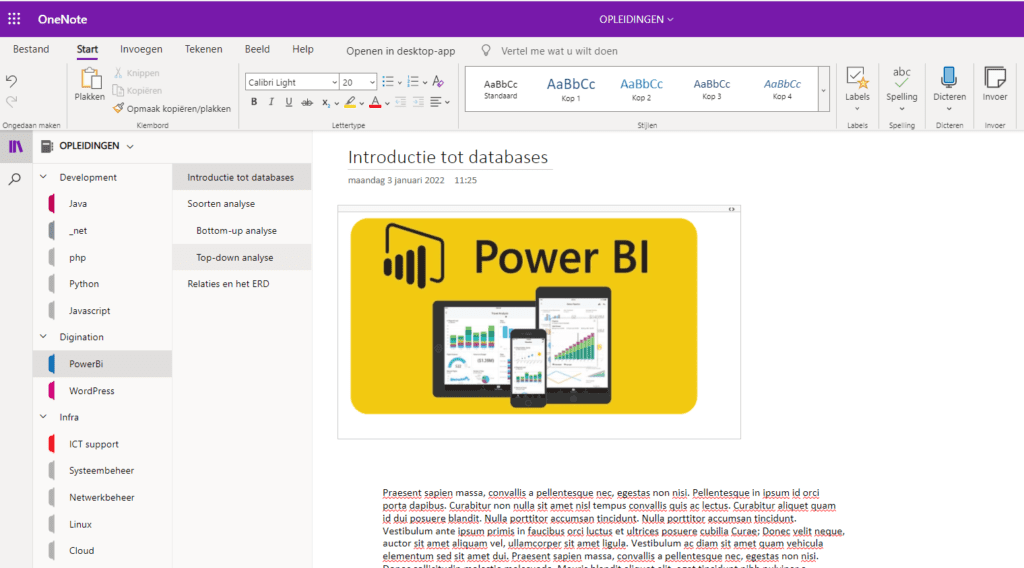This screenshot has width=1024, height=568.
Task: Click the numbered list icon
Action: 413,82
